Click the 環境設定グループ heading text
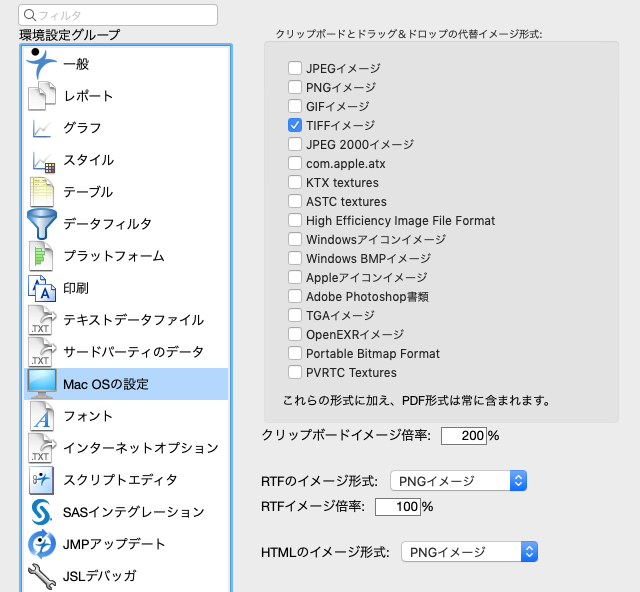The height and width of the screenshot is (592, 640). point(70,35)
